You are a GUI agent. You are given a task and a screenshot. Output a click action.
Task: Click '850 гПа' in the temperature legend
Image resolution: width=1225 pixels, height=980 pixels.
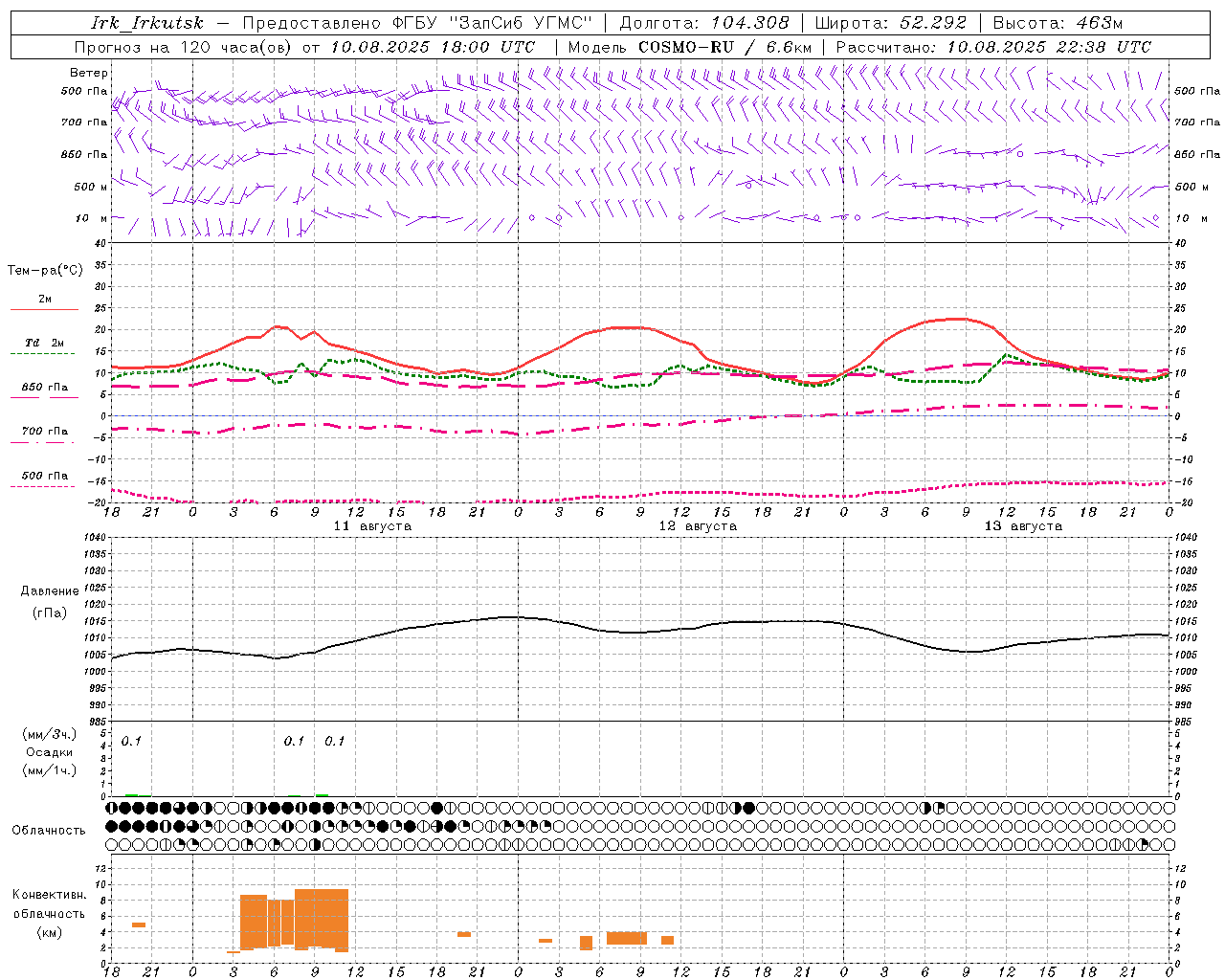tap(45, 388)
